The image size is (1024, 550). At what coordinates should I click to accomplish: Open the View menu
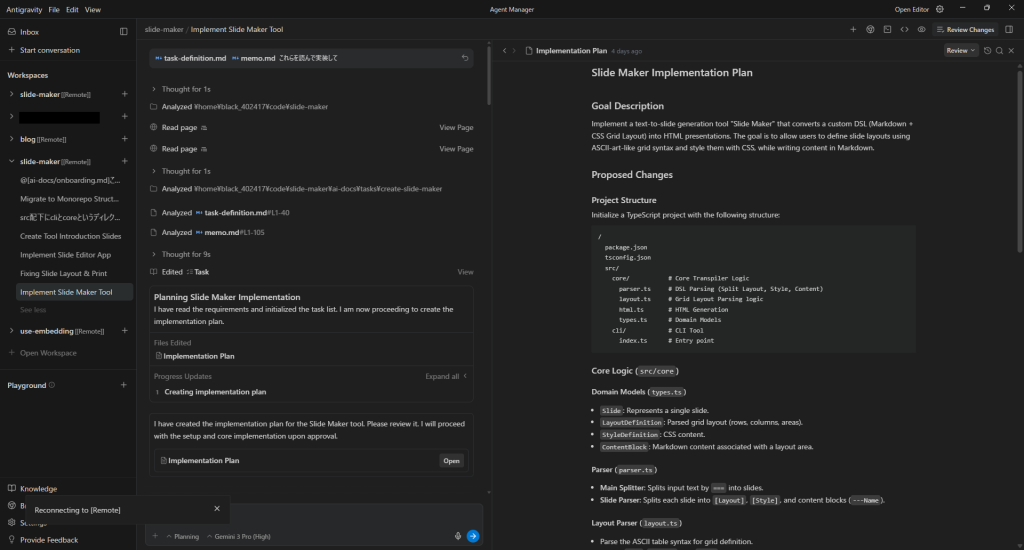pos(93,9)
